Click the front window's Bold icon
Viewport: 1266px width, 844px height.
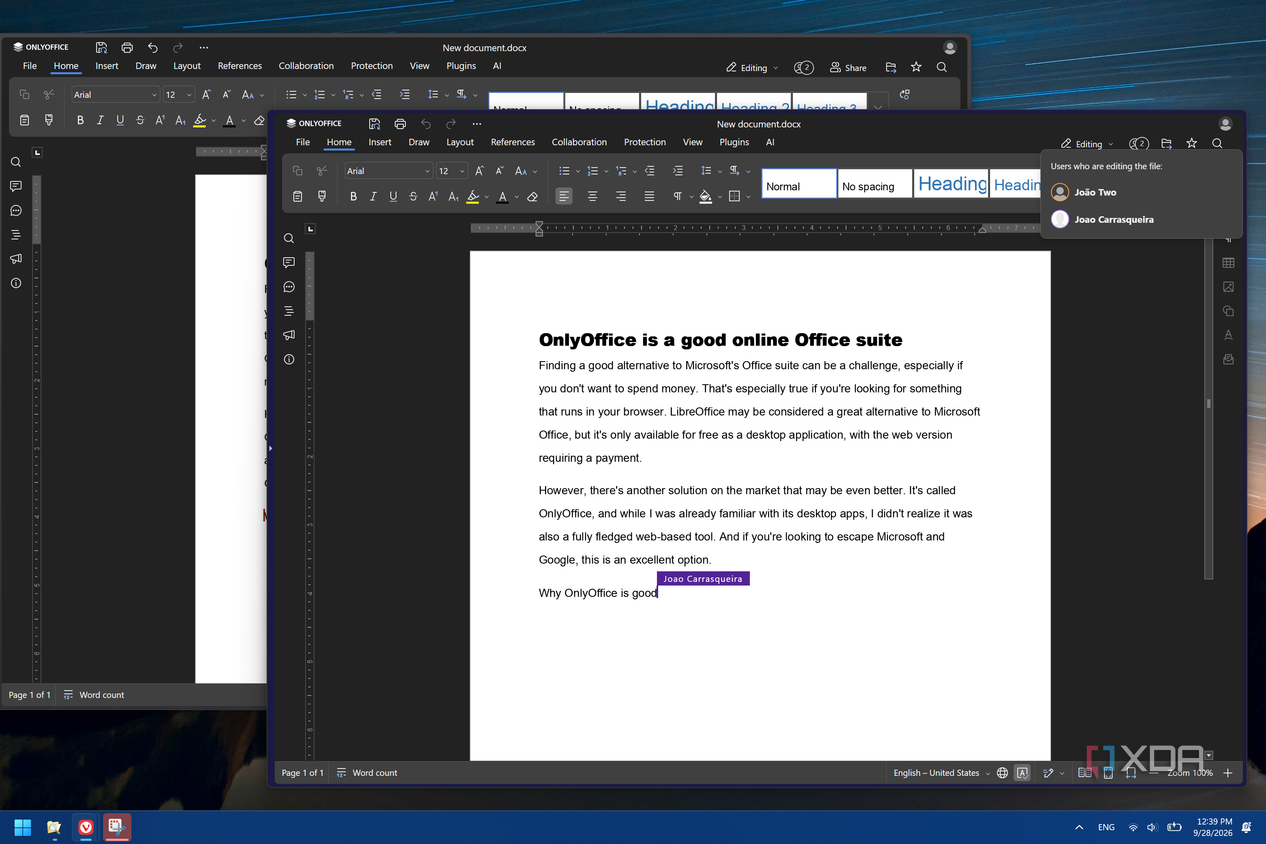click(353, 197)
